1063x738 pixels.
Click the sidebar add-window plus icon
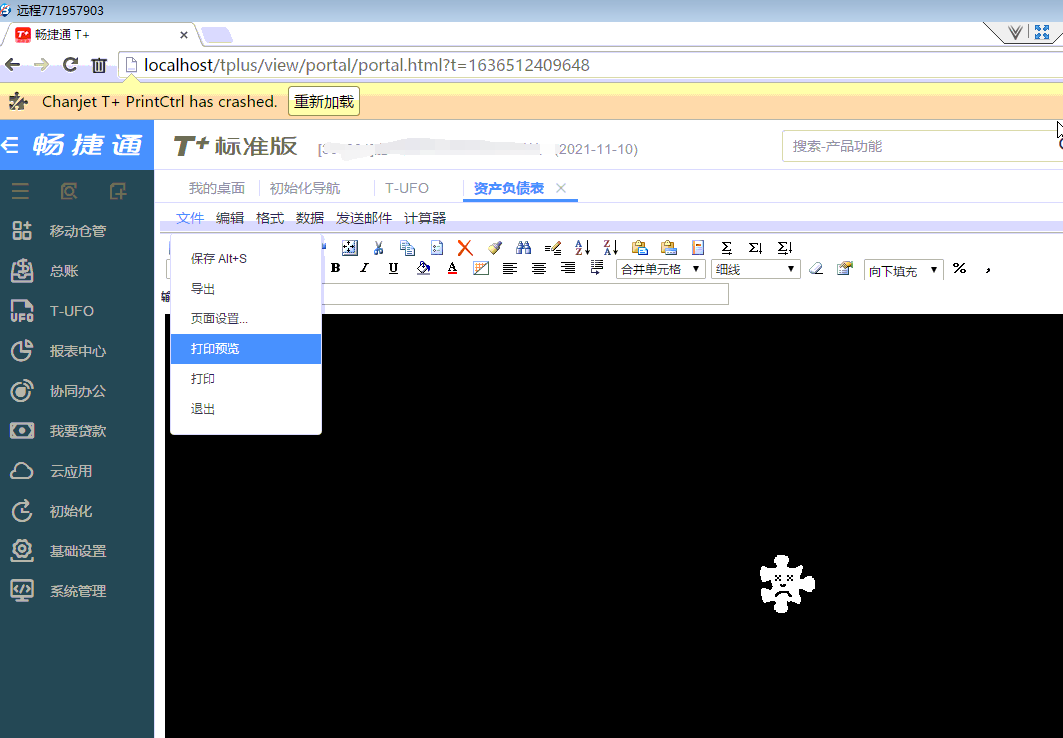tap(118, 192)
